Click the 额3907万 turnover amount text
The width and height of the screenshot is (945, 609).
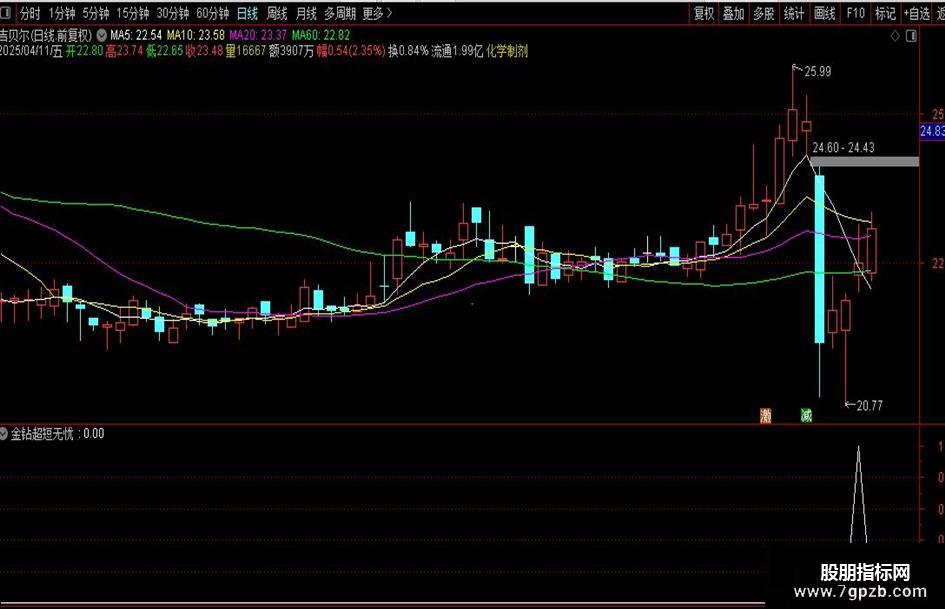pyautogui.click(x=292, y=51)
